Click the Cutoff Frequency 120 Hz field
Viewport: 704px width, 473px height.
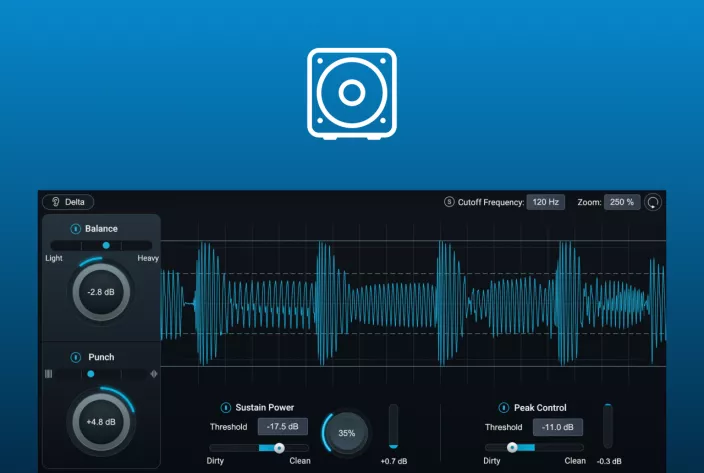pyautogui.click(x=546, y=202)
